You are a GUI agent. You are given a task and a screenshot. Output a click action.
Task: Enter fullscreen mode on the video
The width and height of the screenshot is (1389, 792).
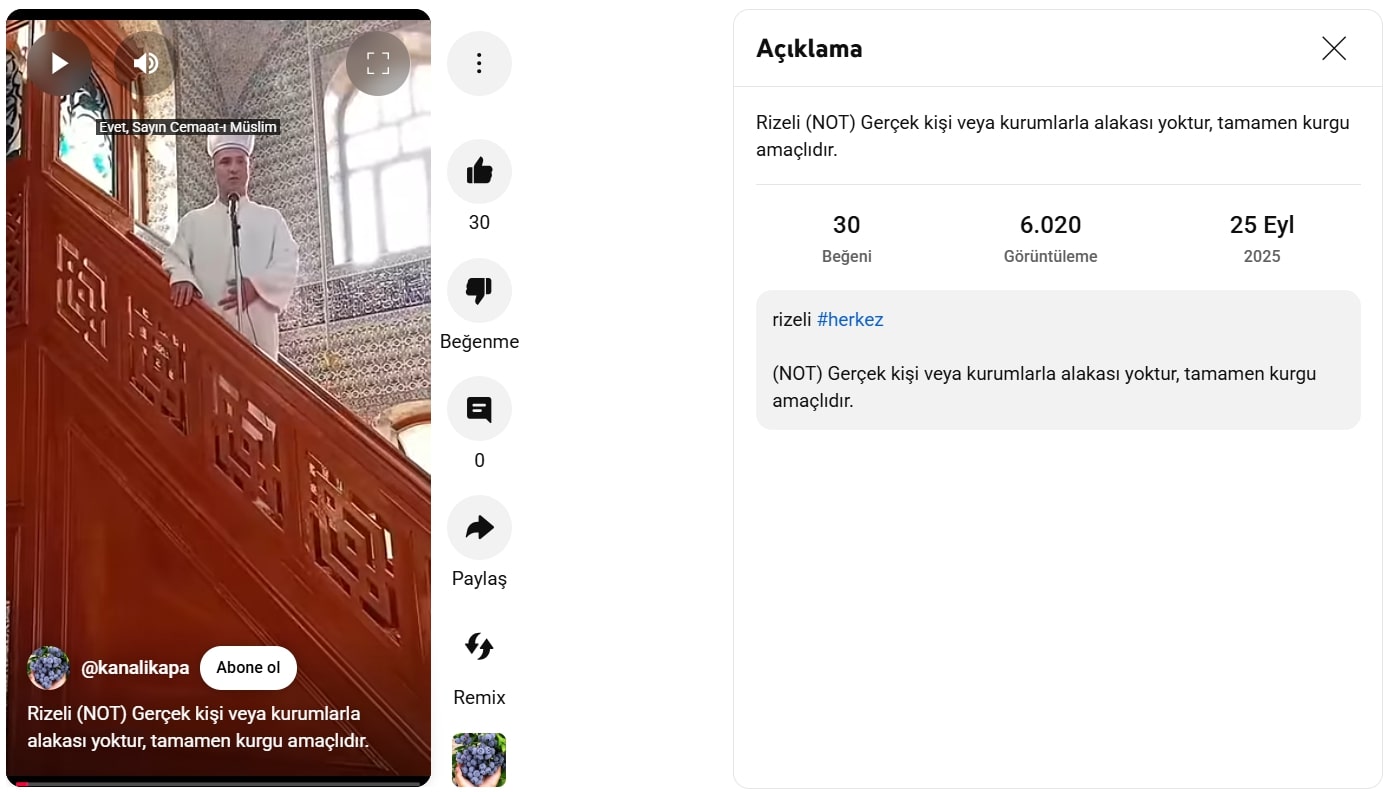[x=378, y=64]
